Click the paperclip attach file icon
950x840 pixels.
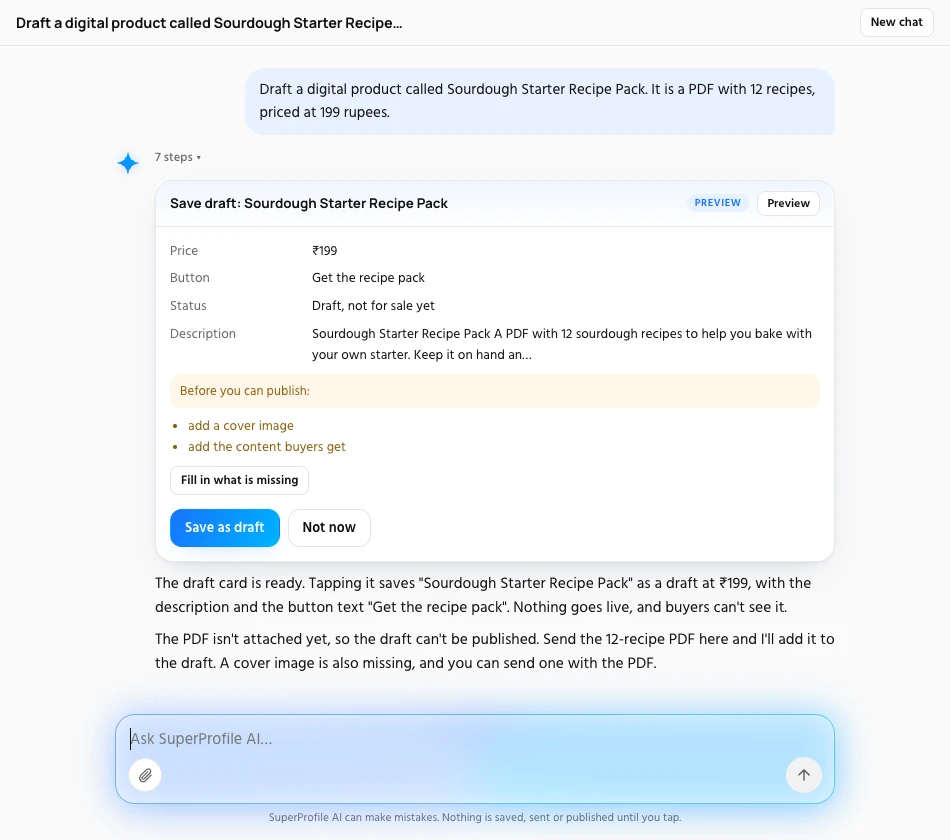pos(145,775)
